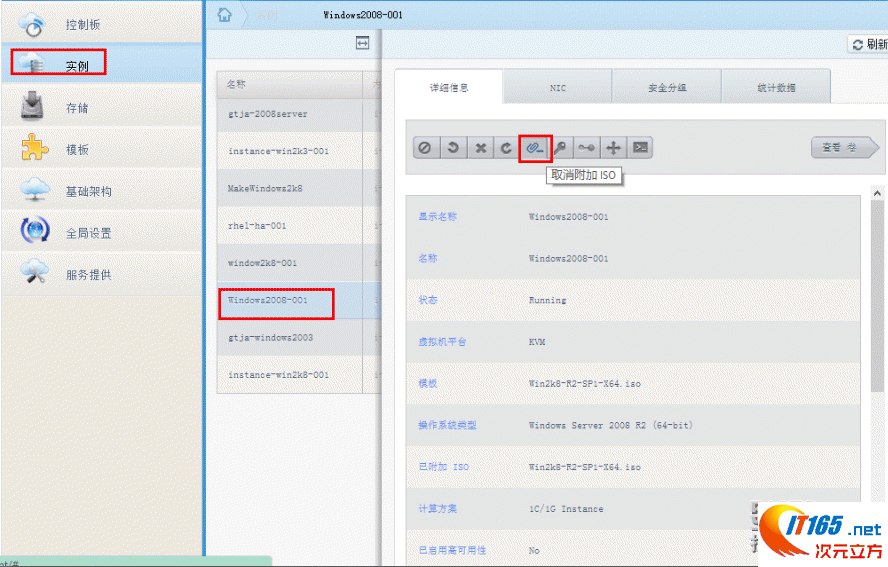Click the 已附加 ISO field label

tap(443, 467)
